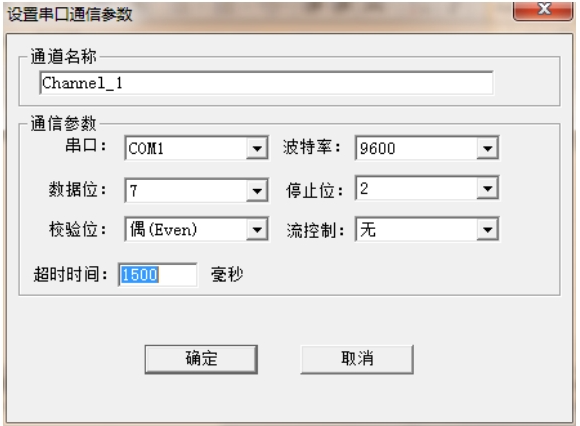Image resolution: width=580 pixels, height=426 pixels.
Task: Open the 串口 COM1 dropdown arrow
Action: point(257,149)
